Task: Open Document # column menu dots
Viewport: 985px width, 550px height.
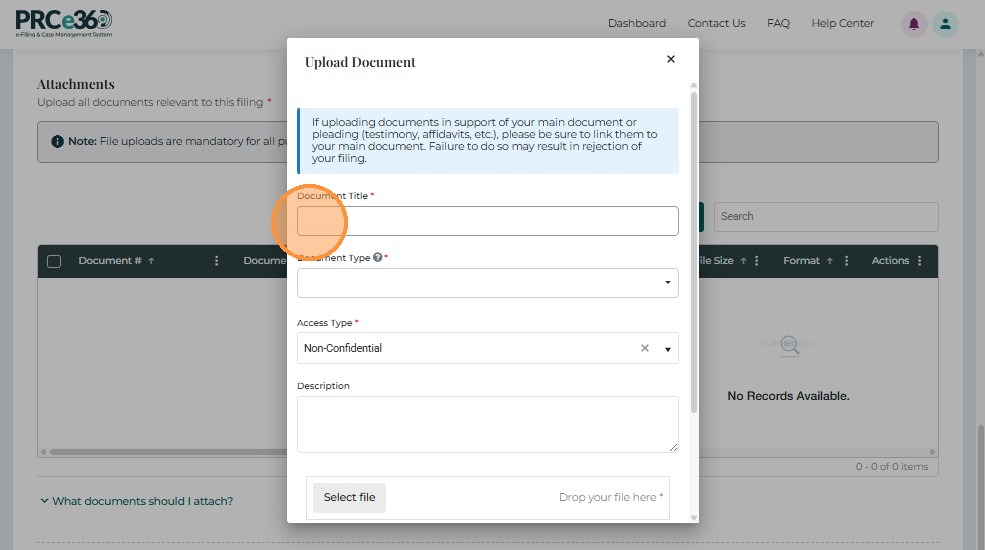Action: [216, 261]
